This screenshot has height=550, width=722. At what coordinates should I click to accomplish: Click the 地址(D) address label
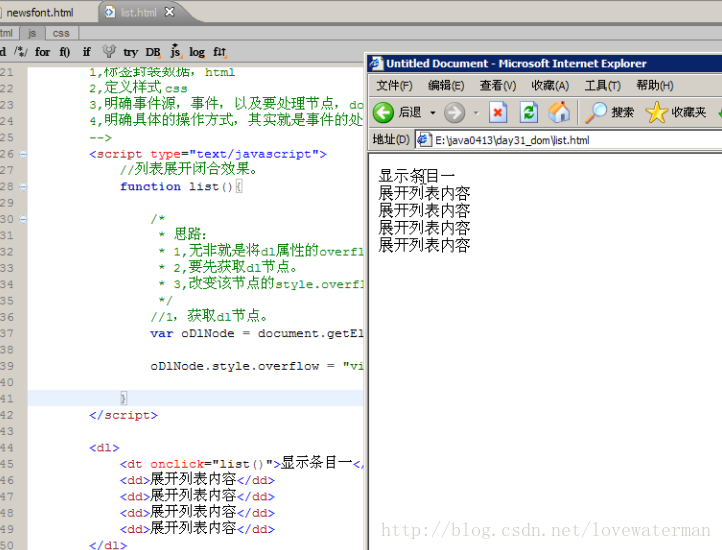[390, 140]
